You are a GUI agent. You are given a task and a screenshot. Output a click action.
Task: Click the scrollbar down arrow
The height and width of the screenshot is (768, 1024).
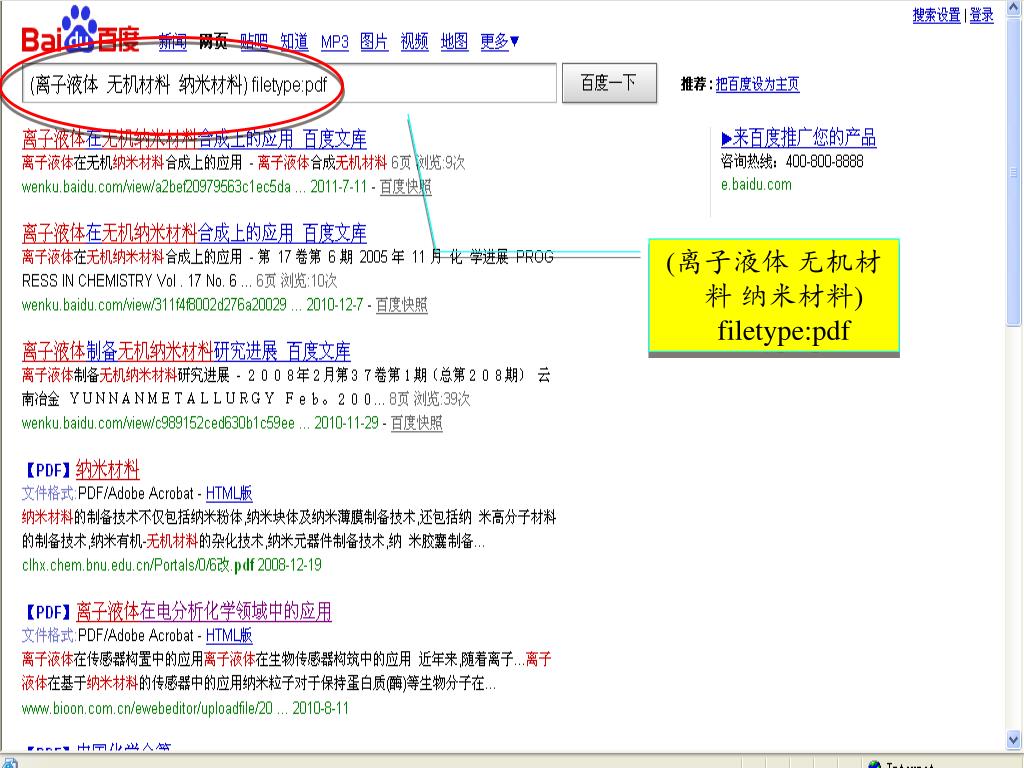[1014, 741]
